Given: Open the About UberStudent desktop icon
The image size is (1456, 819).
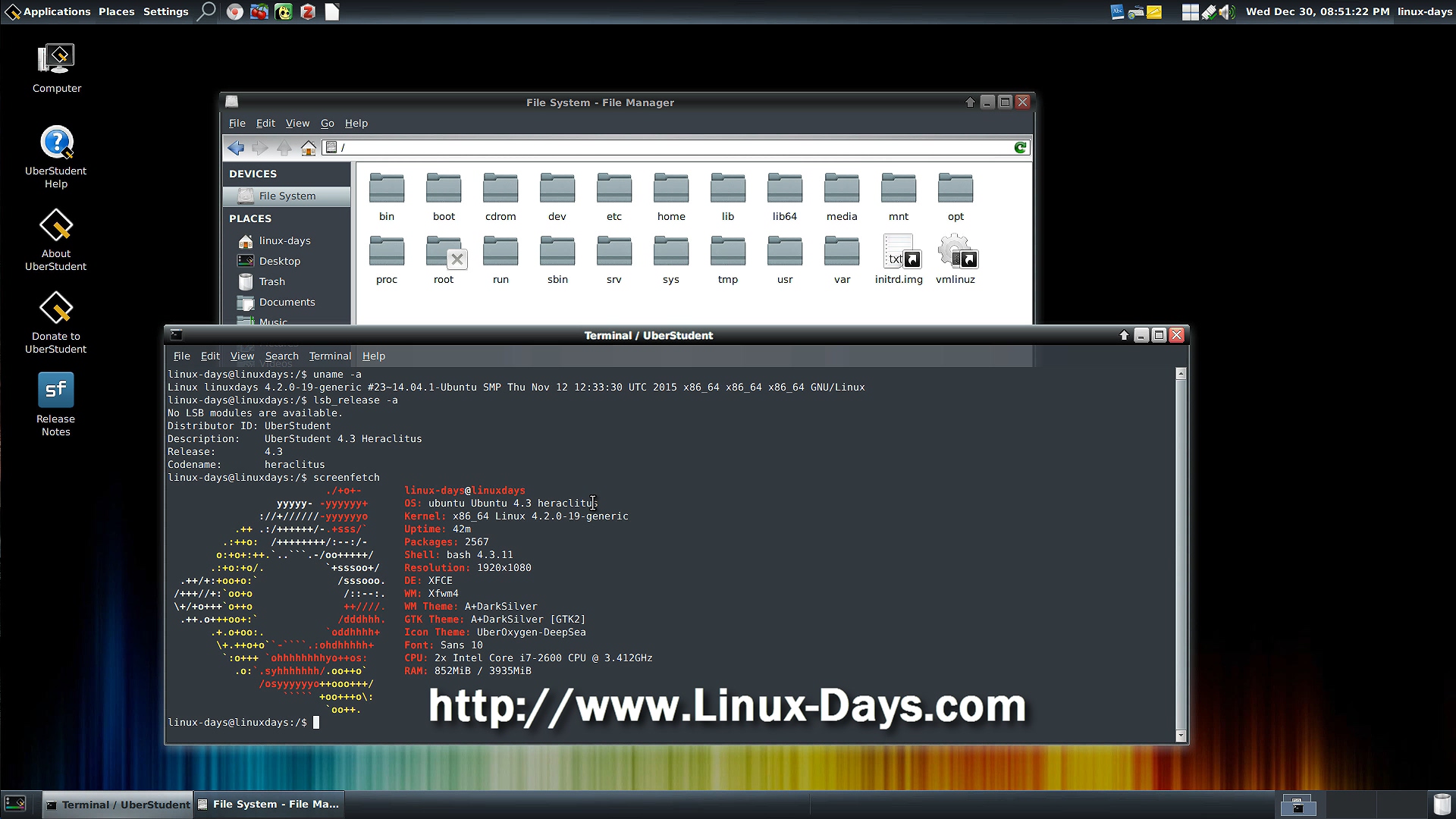Looking at the screenshot, I should point(56,240).
